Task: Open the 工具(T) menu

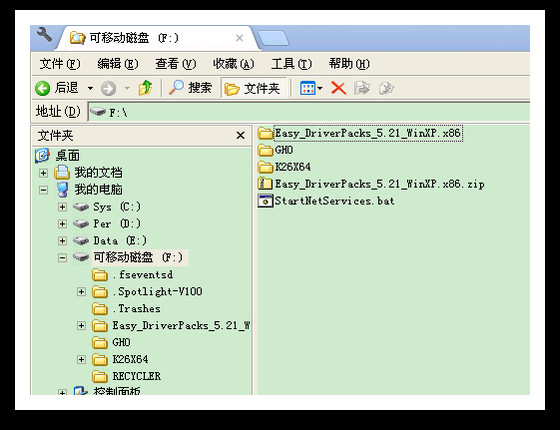Action: click(291, 64)
